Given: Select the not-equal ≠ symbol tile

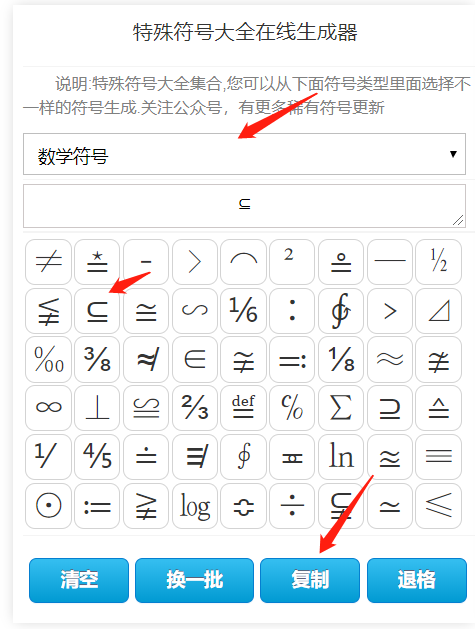Looking at the screenshot, I should (x=49, y=262).
